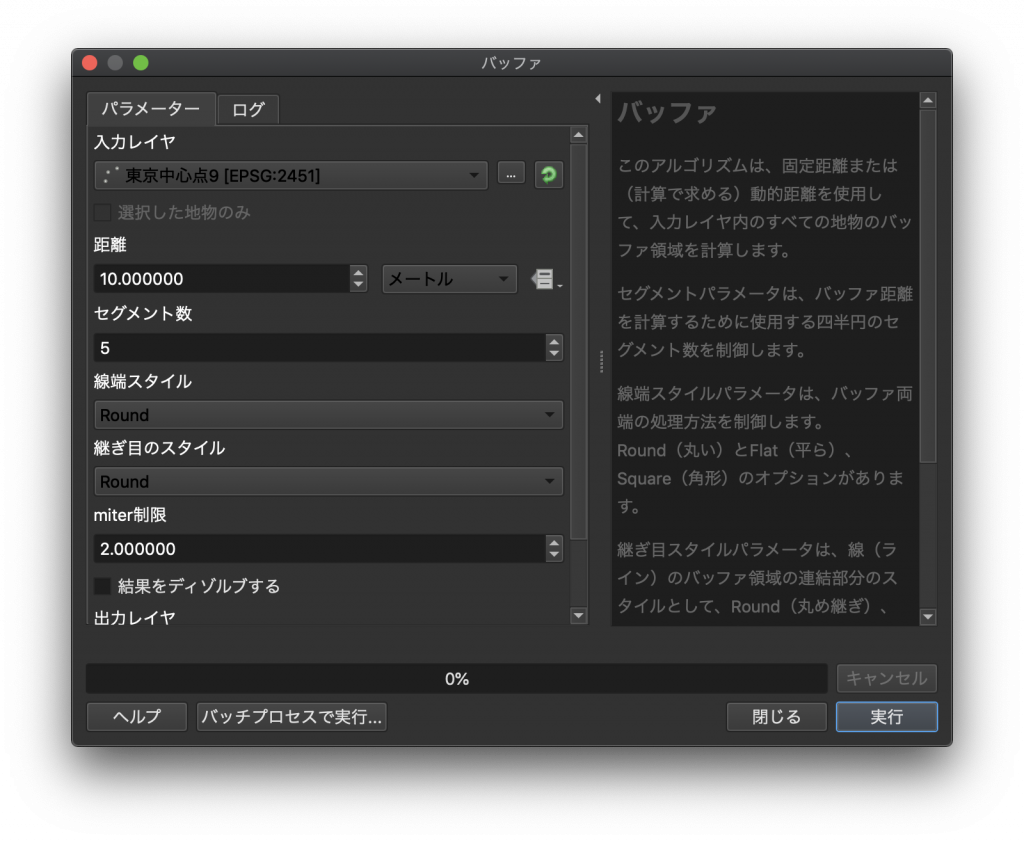Collapse the help panel with the small arrow

tap(598, 99)
